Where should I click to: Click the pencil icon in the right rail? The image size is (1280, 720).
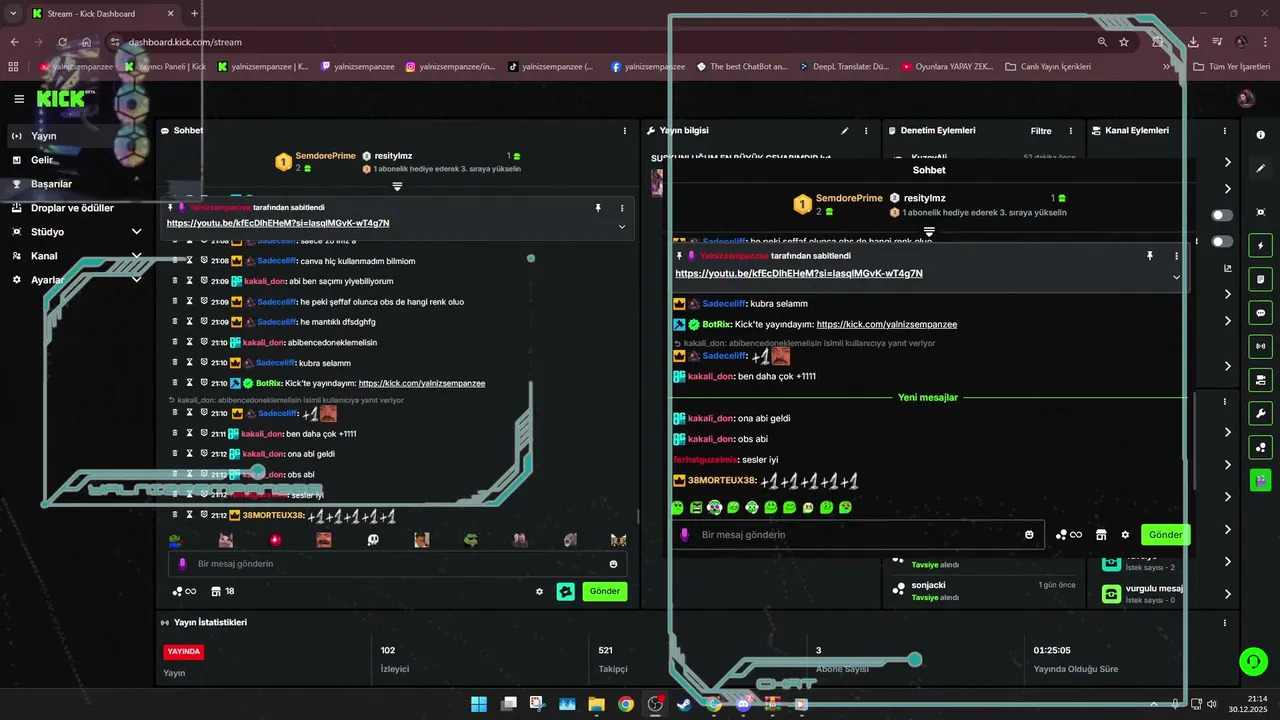point(1260,168)
